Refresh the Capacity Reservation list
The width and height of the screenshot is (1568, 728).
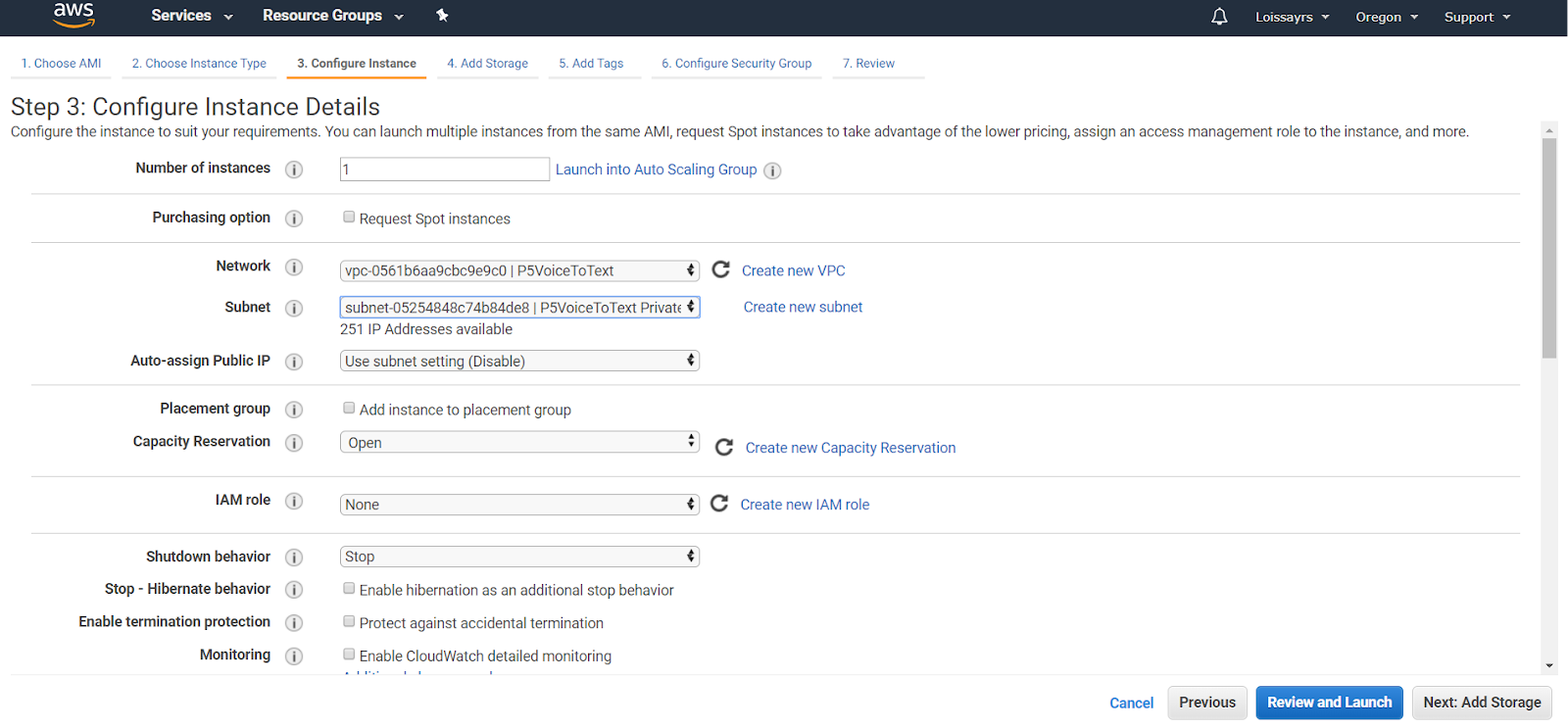coord(724,448)
